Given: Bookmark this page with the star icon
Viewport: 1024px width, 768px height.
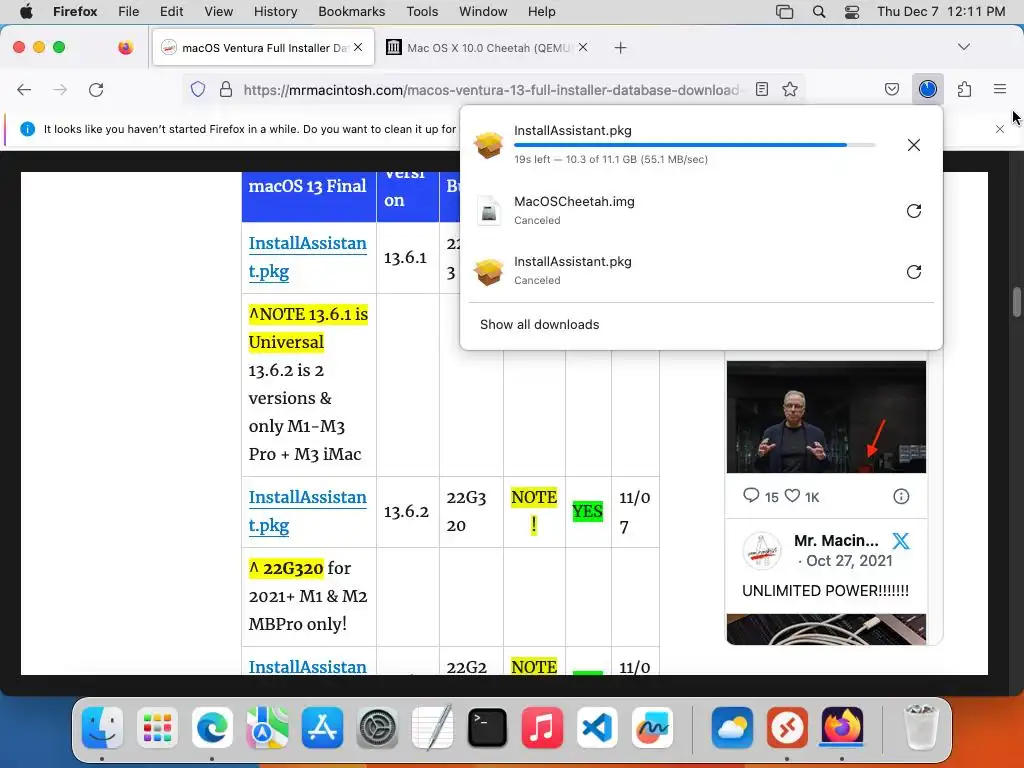Looking at the screenshot, I should (790, 89).
